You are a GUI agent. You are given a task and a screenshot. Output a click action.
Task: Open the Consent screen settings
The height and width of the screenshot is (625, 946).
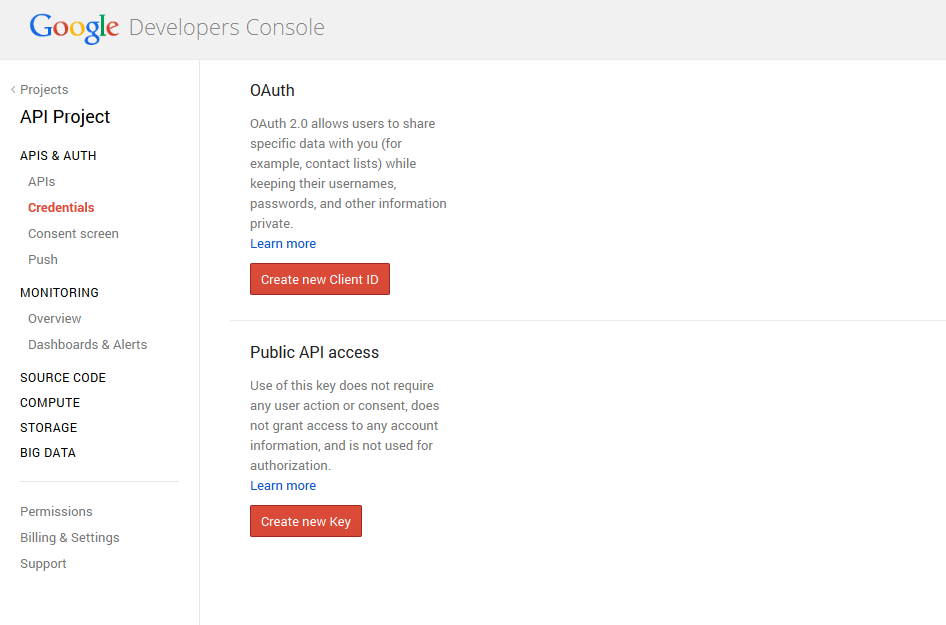coord(73,234)
